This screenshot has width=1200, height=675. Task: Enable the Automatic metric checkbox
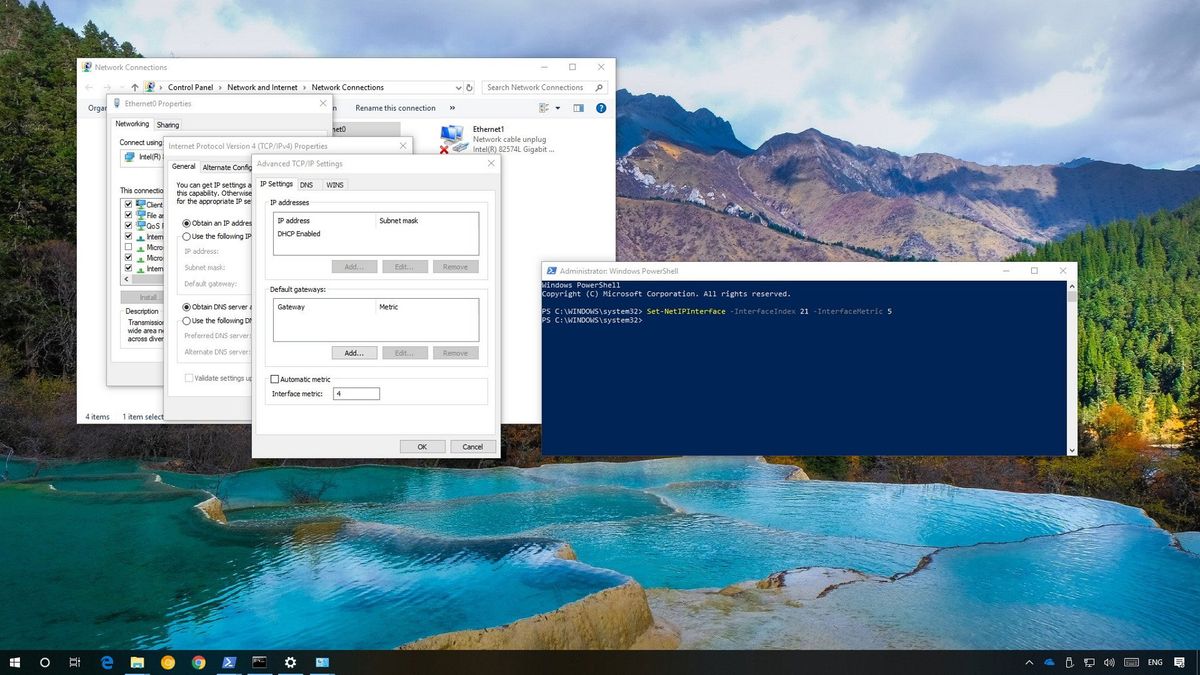coord(275,379)
